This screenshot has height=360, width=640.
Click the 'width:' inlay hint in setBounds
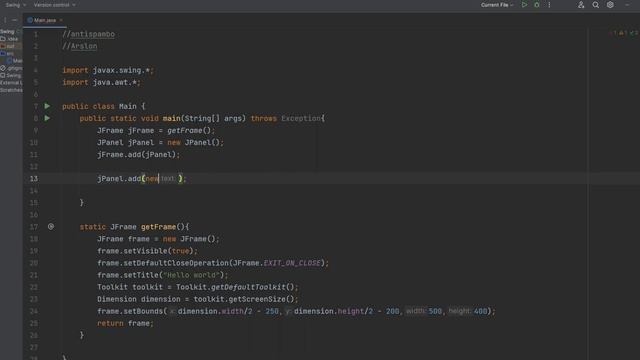tap(416, 311)
